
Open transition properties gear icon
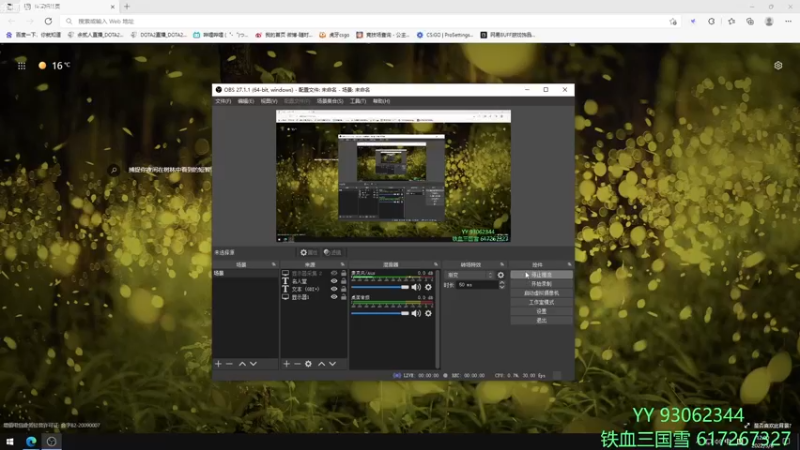click(x=501, y=275)
